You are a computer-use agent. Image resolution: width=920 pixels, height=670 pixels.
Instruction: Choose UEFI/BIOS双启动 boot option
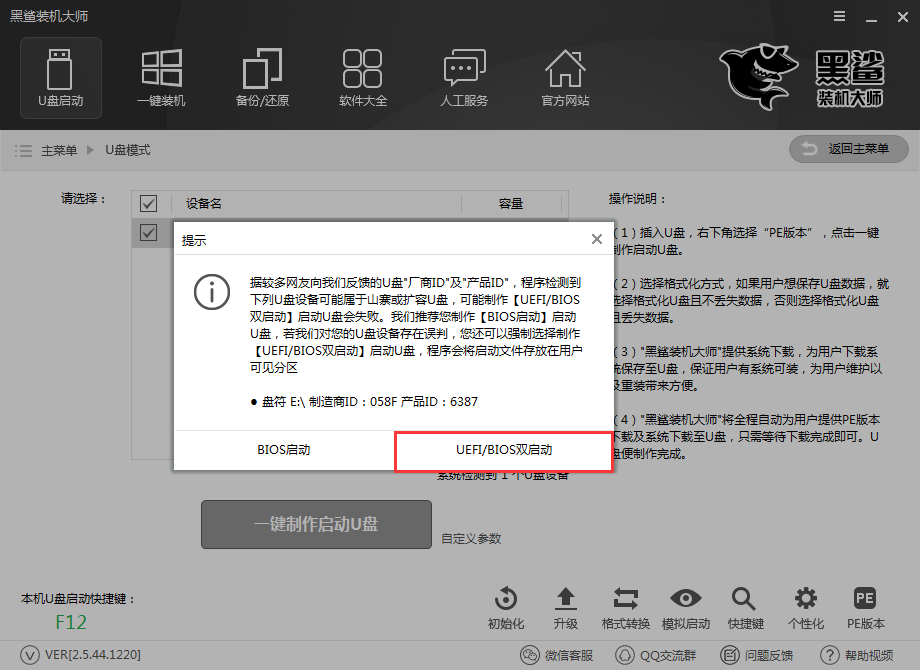point(503,452)
